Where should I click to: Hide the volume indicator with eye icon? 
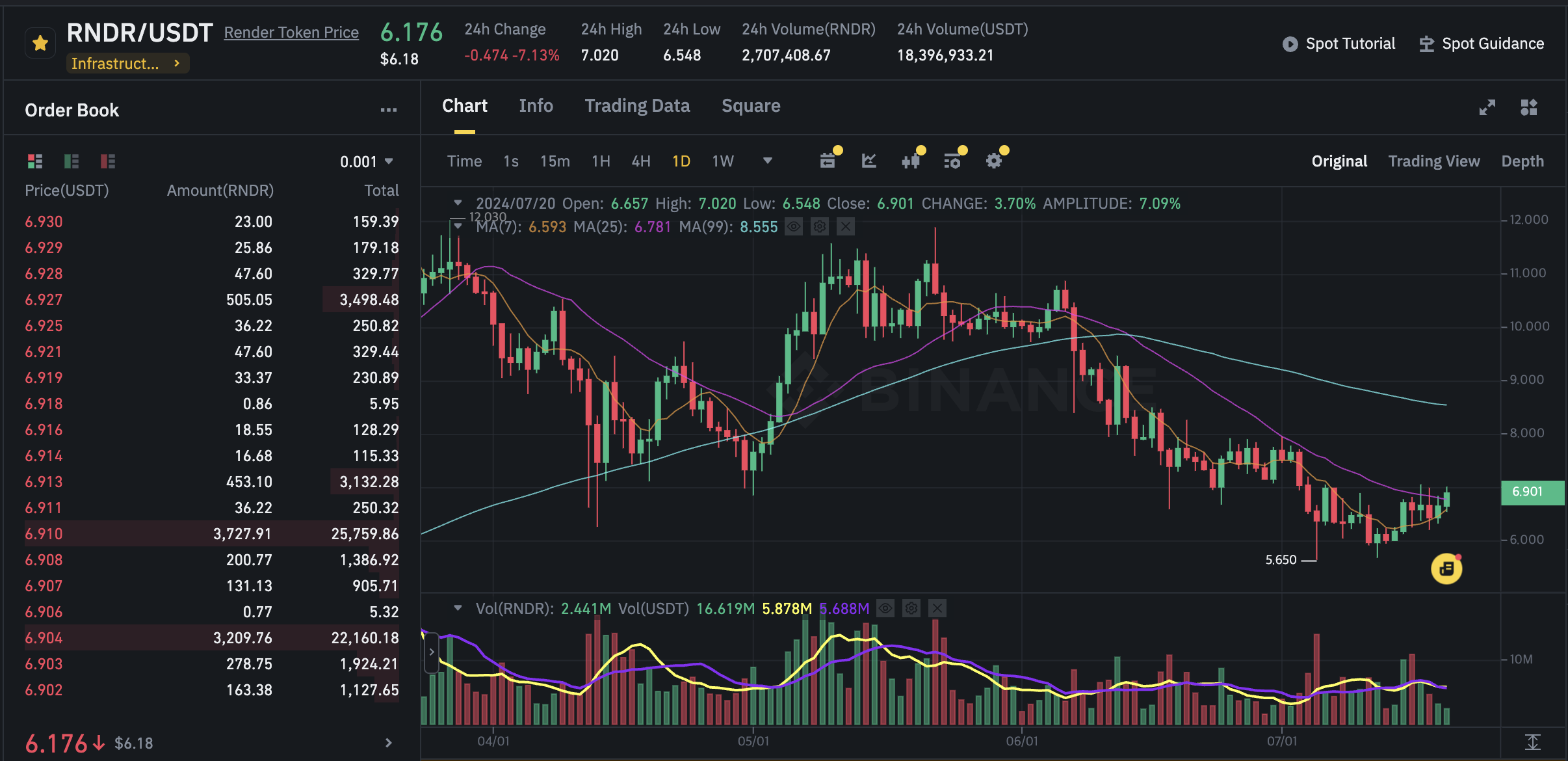point(885,609)
